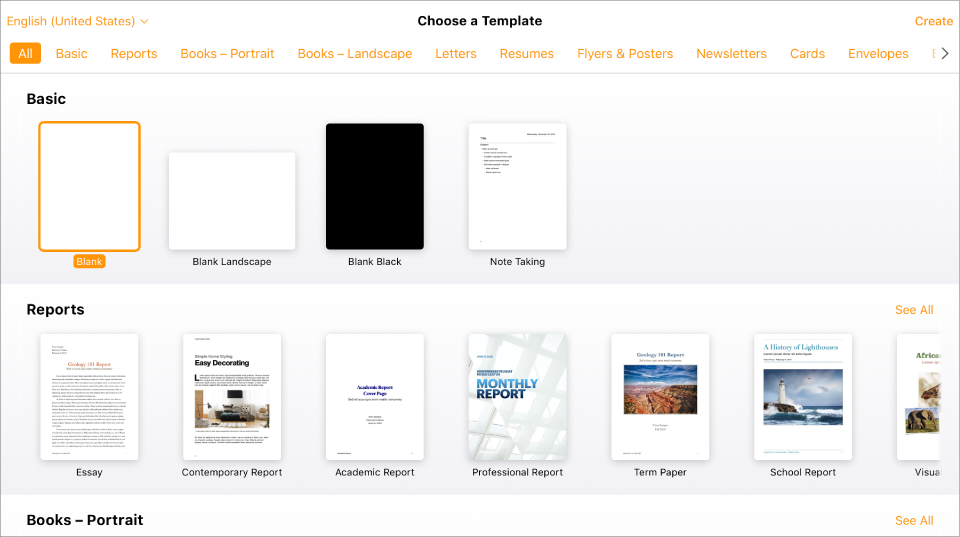The width and height of the screenshot is (960, 537).
Task: Open the Academic Report template
Action: [x=375, y=397]
